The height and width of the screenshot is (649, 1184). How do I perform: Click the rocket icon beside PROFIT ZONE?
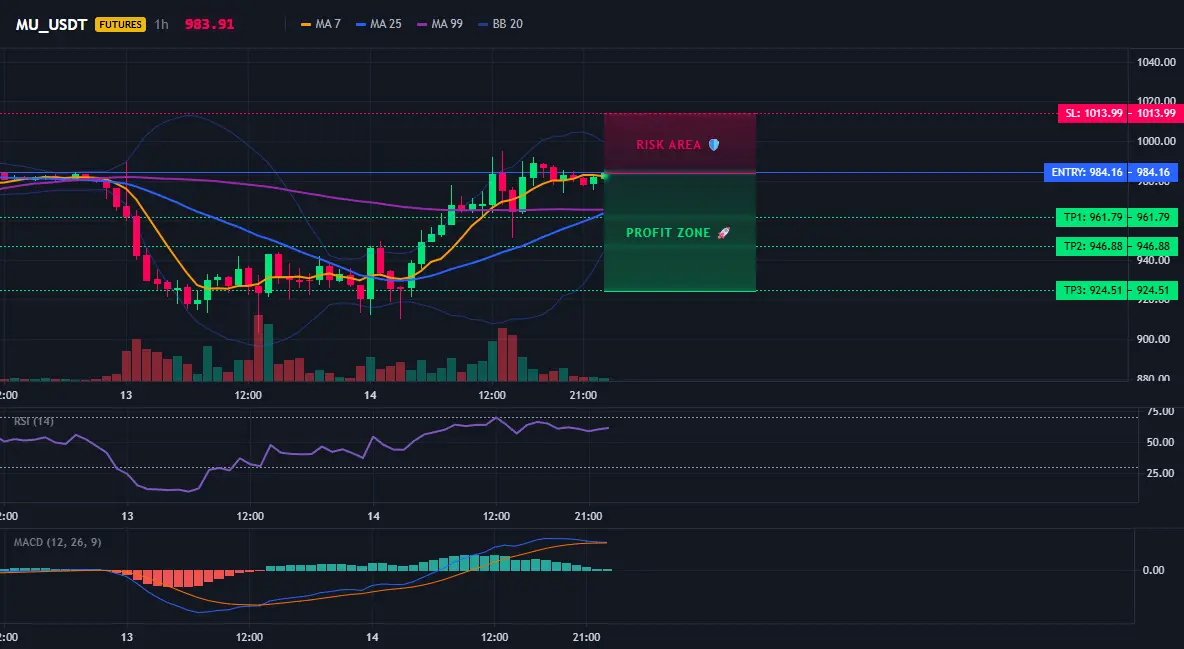(723, 233)
